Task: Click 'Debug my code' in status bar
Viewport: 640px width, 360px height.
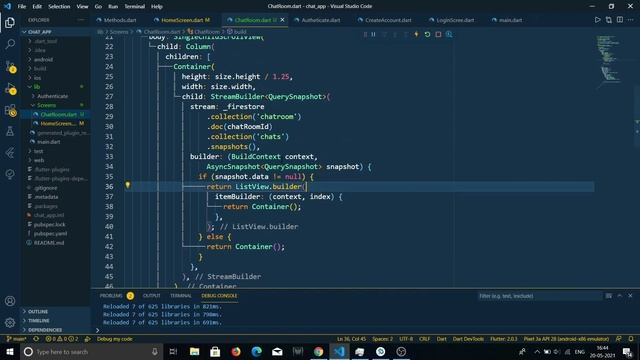Action: [114, 339]
